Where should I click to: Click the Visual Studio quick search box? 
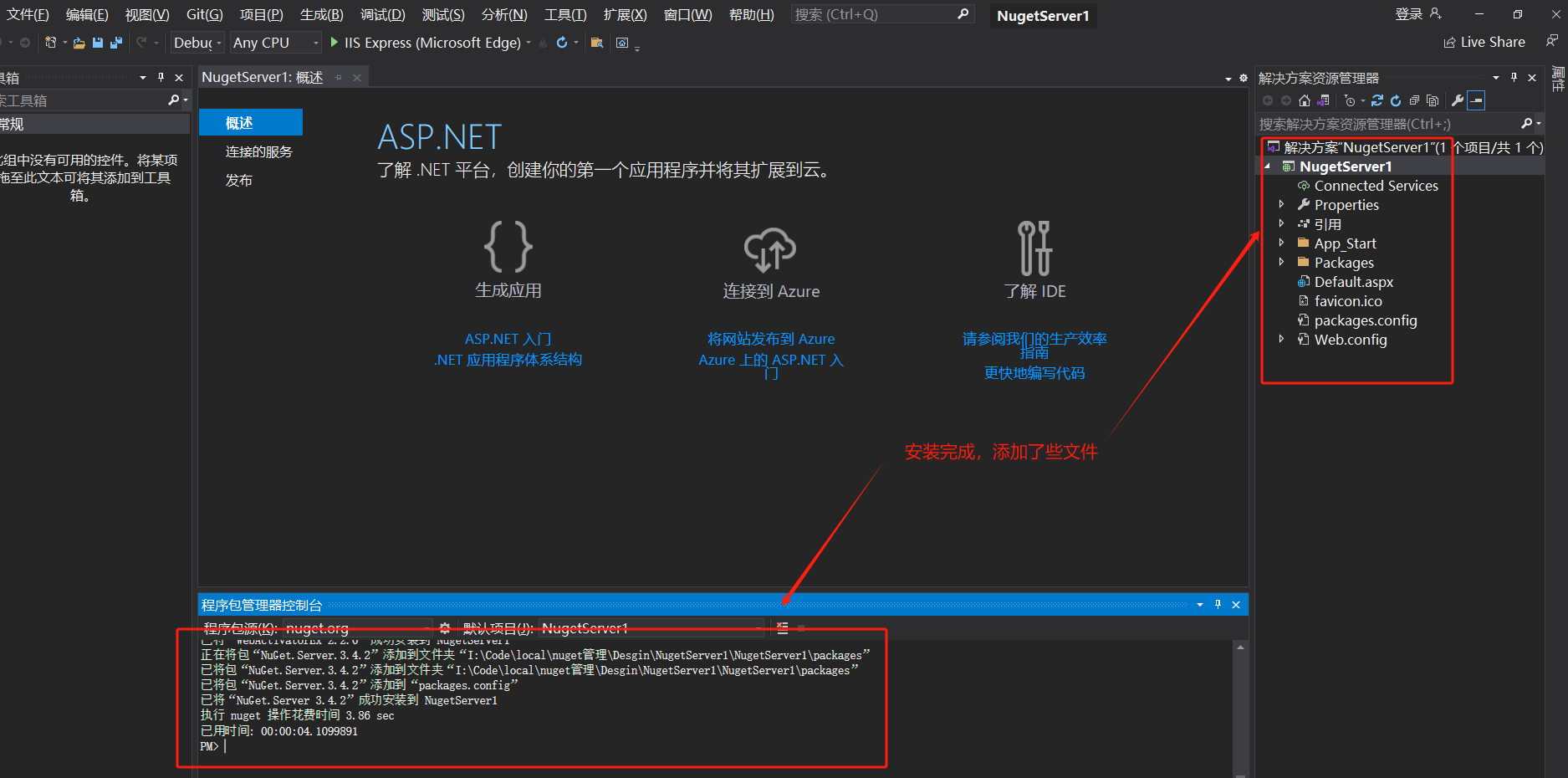(x=878, y=13)
